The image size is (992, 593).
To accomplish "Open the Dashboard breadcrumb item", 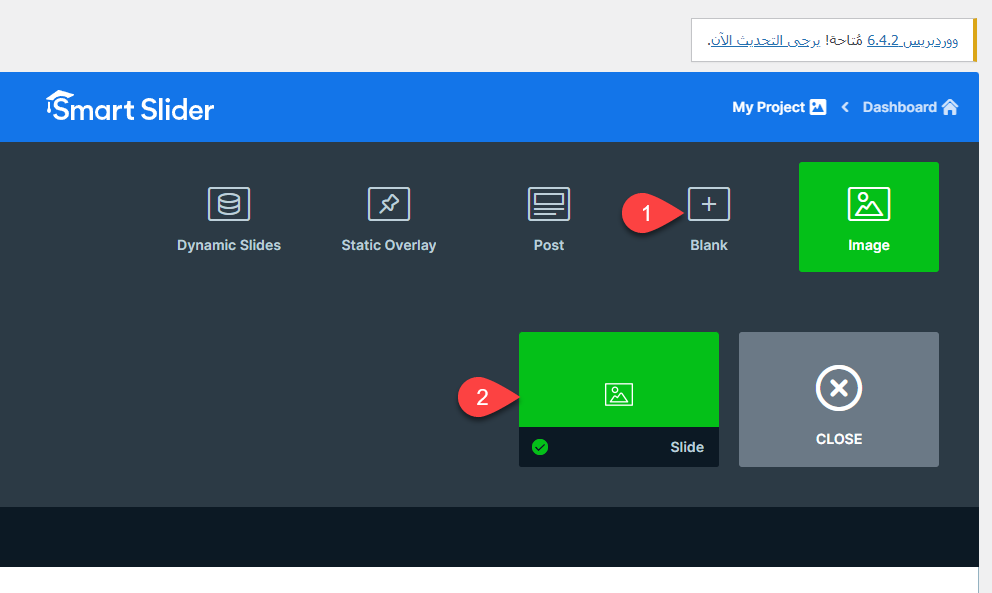I will [x=899, y=107].
